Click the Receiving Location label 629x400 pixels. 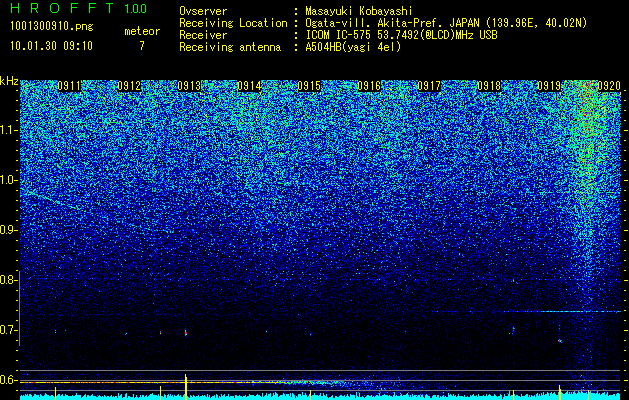coord(233,23)
